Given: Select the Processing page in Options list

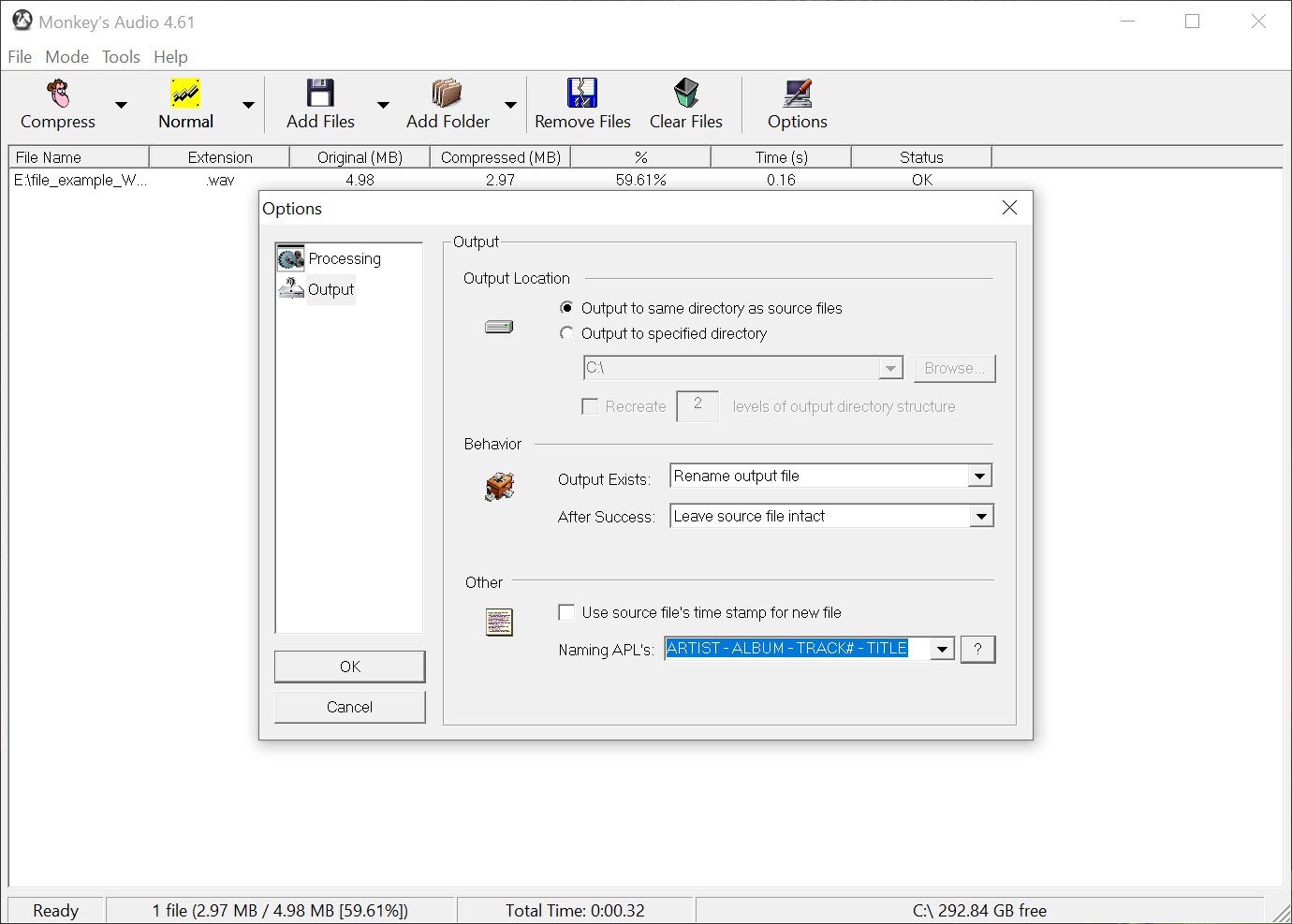Looking at the screenshot, I should (344, 258).
